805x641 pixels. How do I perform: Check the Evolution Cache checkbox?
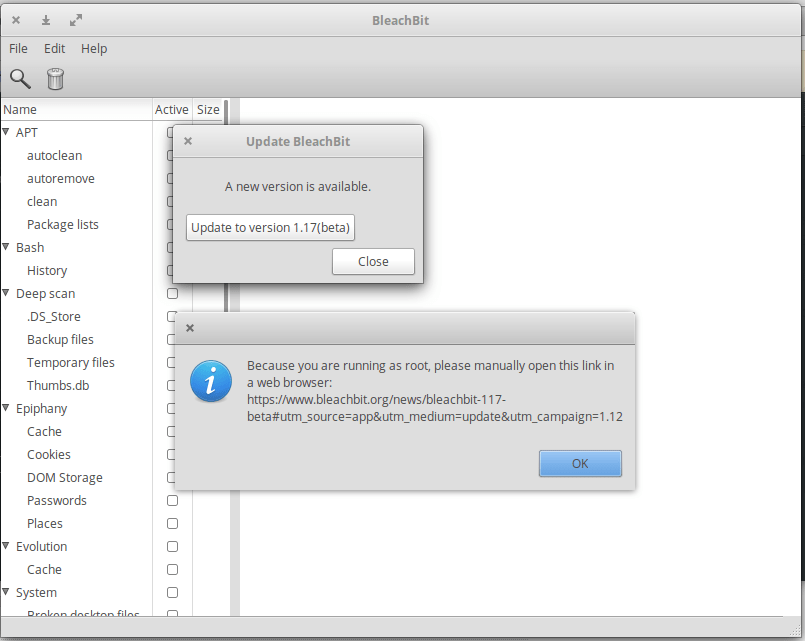coord(172,569)
